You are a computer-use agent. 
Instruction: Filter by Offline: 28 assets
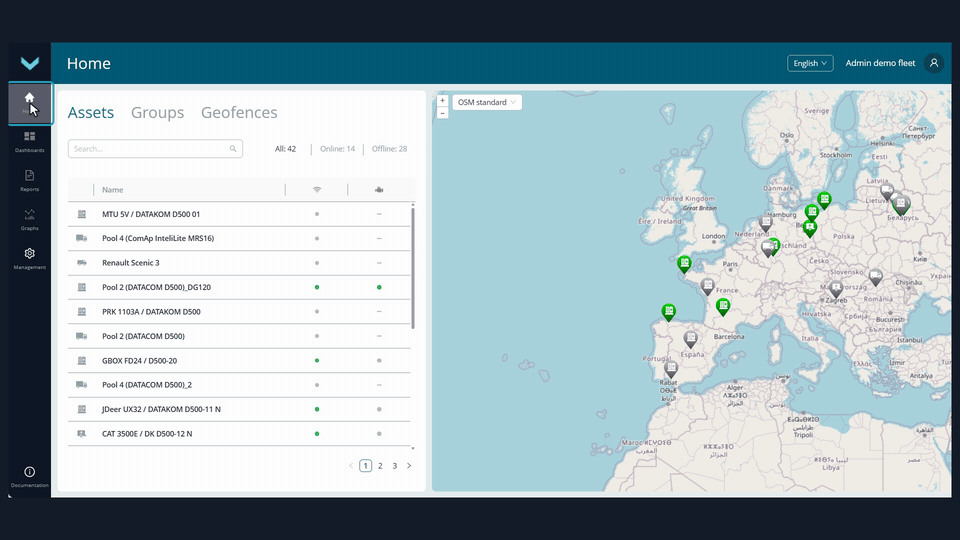[389, 149]
